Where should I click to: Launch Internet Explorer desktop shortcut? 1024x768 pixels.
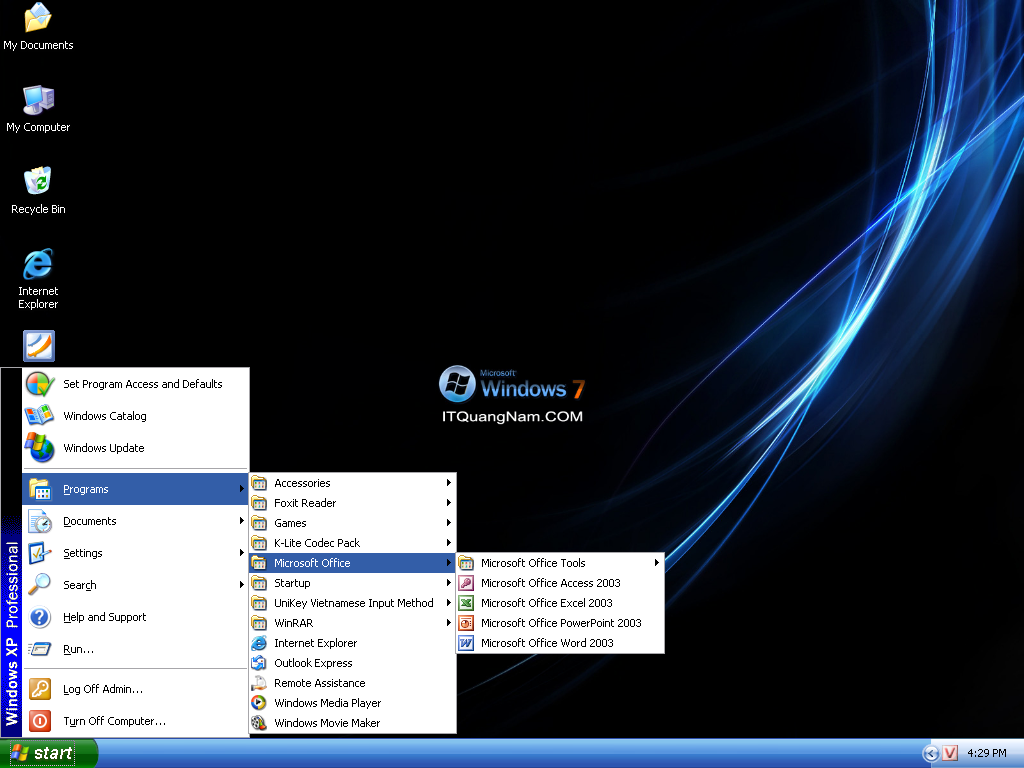38,278
